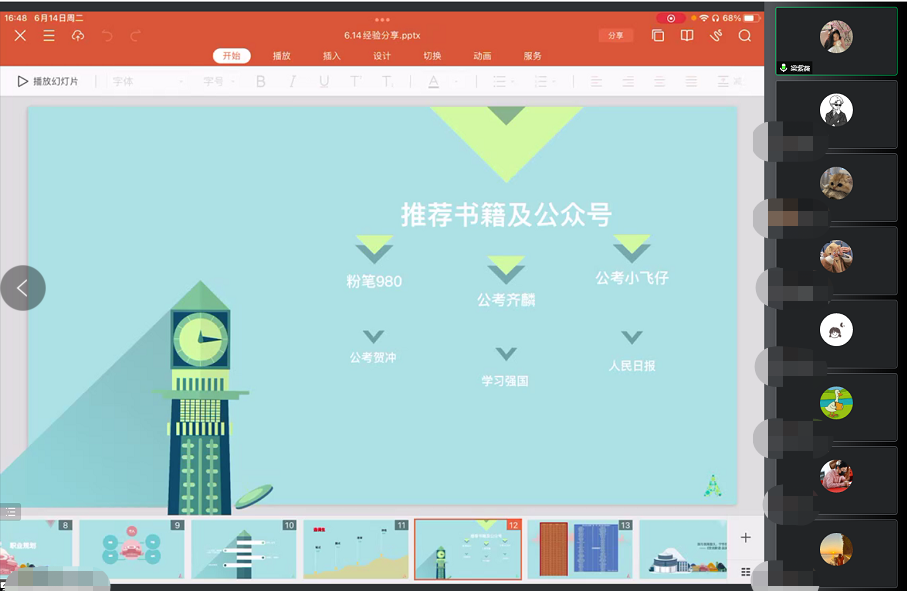Toggle bold formatting
Image resolution: width=907 pixels, height=591 pixels.
click(261, 82)
